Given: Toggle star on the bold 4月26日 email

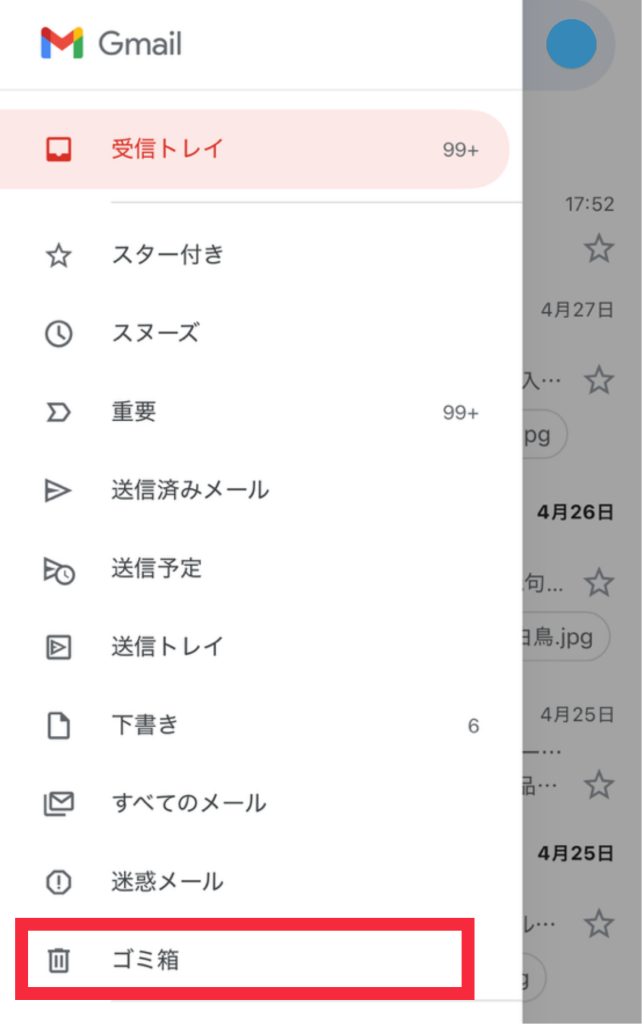Looking at the screenshot, I should pyautogui.click(x=599, y=583).
